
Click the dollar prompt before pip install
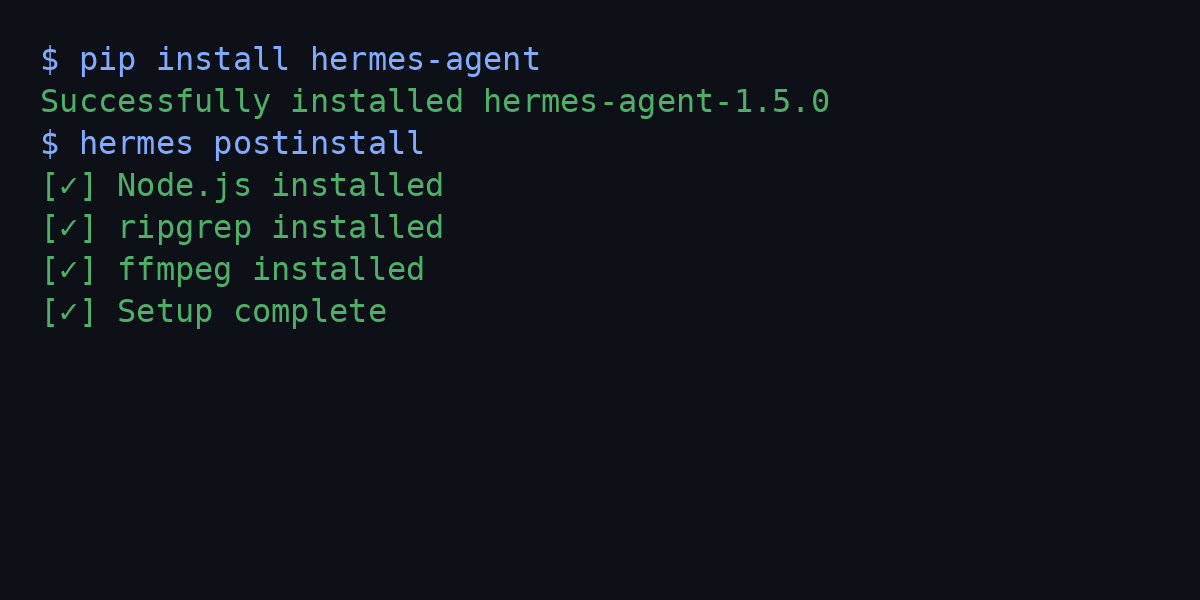click(49, 60)
